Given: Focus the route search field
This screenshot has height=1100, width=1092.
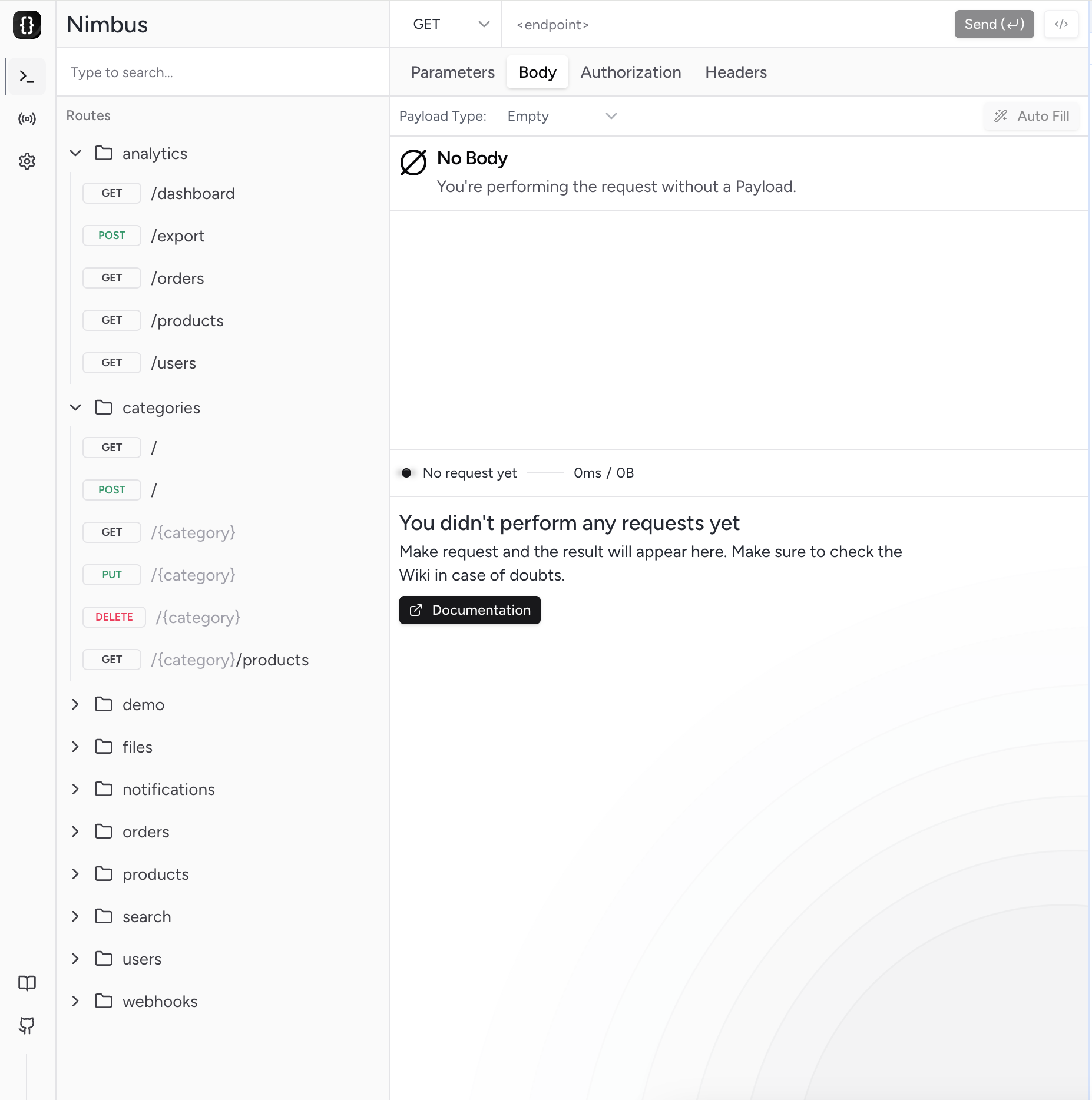Looking at the screenshot, I should (x=223, y=72).
